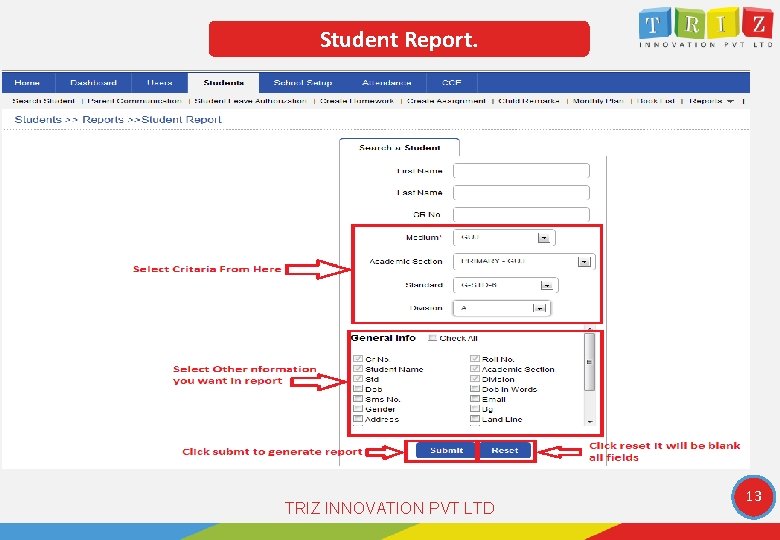Image resolution: width=780 pixels, height=540 pixels.
Task: Open the Academic Section dropdown
Action: [524, 262]
